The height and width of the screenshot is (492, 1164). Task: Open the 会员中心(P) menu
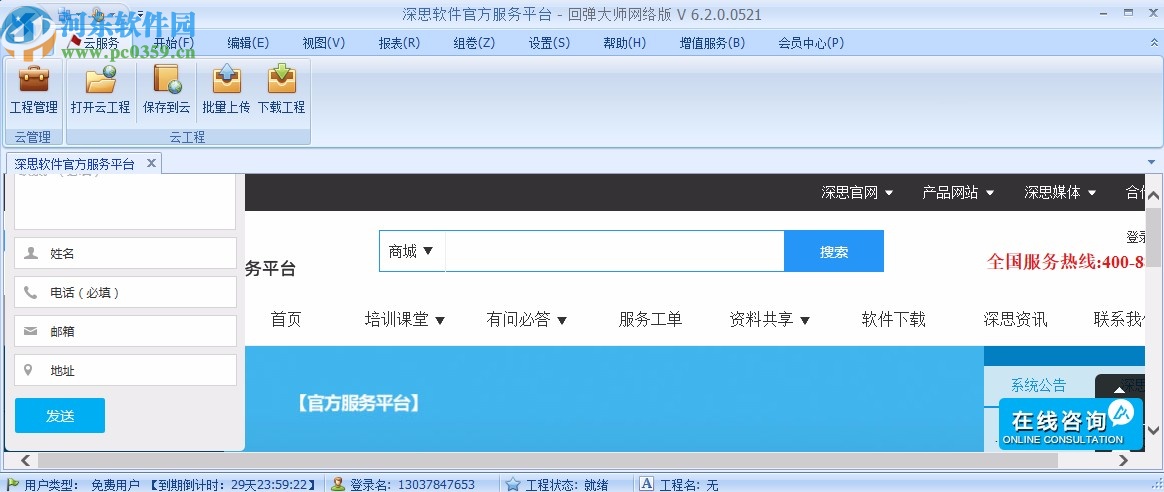point(811,43)
